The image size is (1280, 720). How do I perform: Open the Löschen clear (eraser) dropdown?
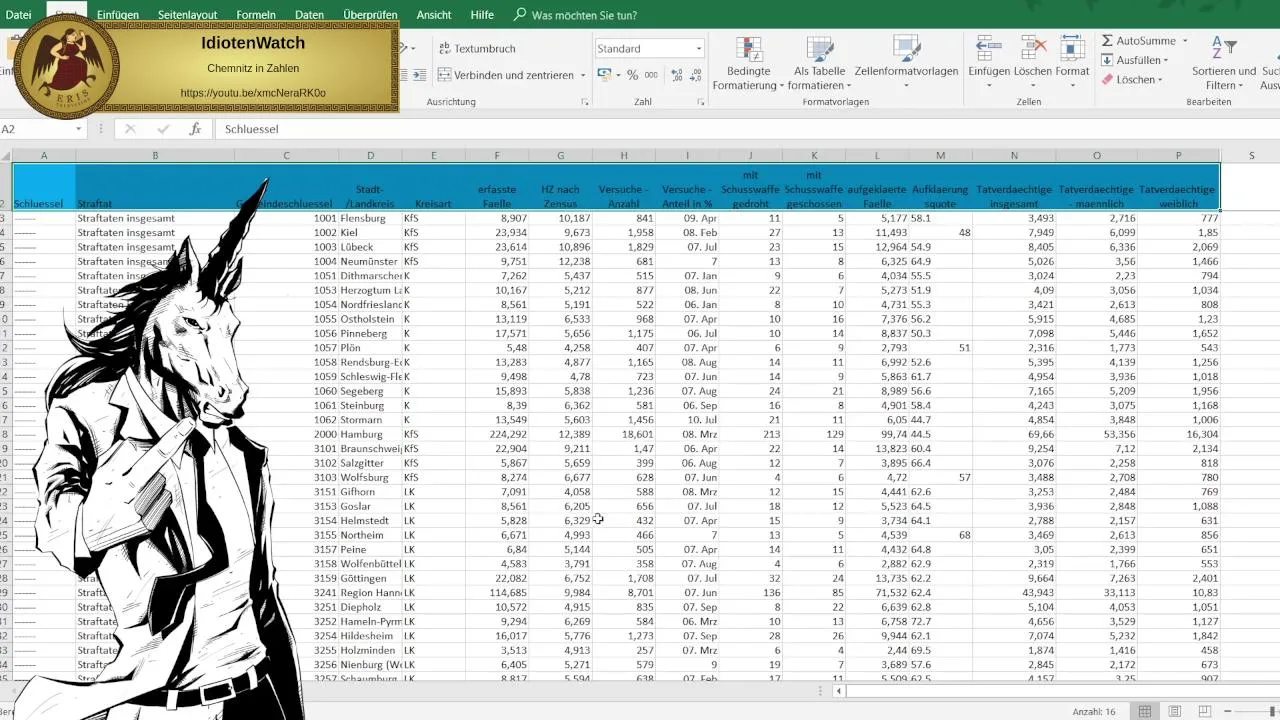[x=1133, y=79]
